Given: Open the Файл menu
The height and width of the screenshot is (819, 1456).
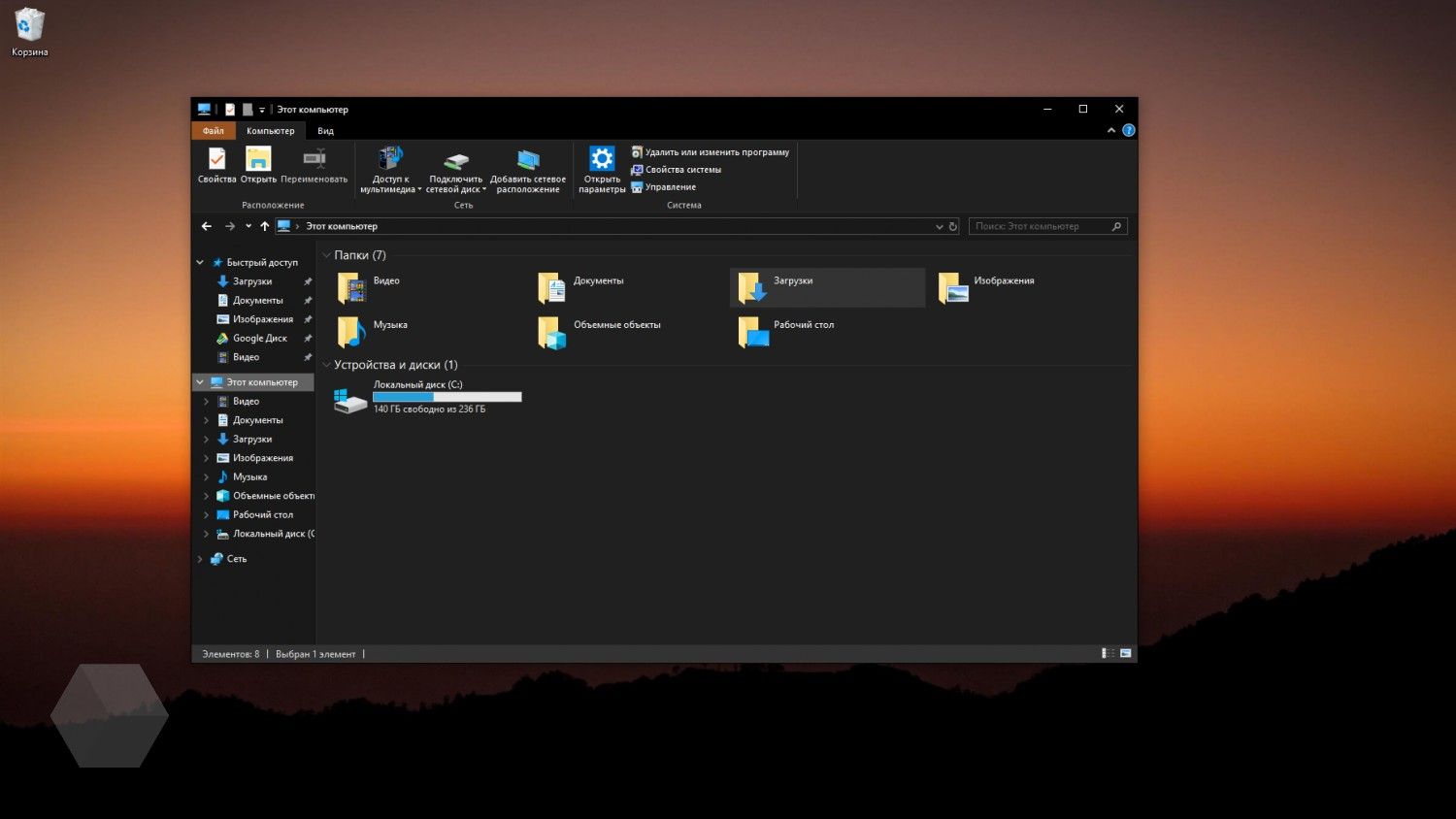Looking at the screenshot, I should 213,130.
